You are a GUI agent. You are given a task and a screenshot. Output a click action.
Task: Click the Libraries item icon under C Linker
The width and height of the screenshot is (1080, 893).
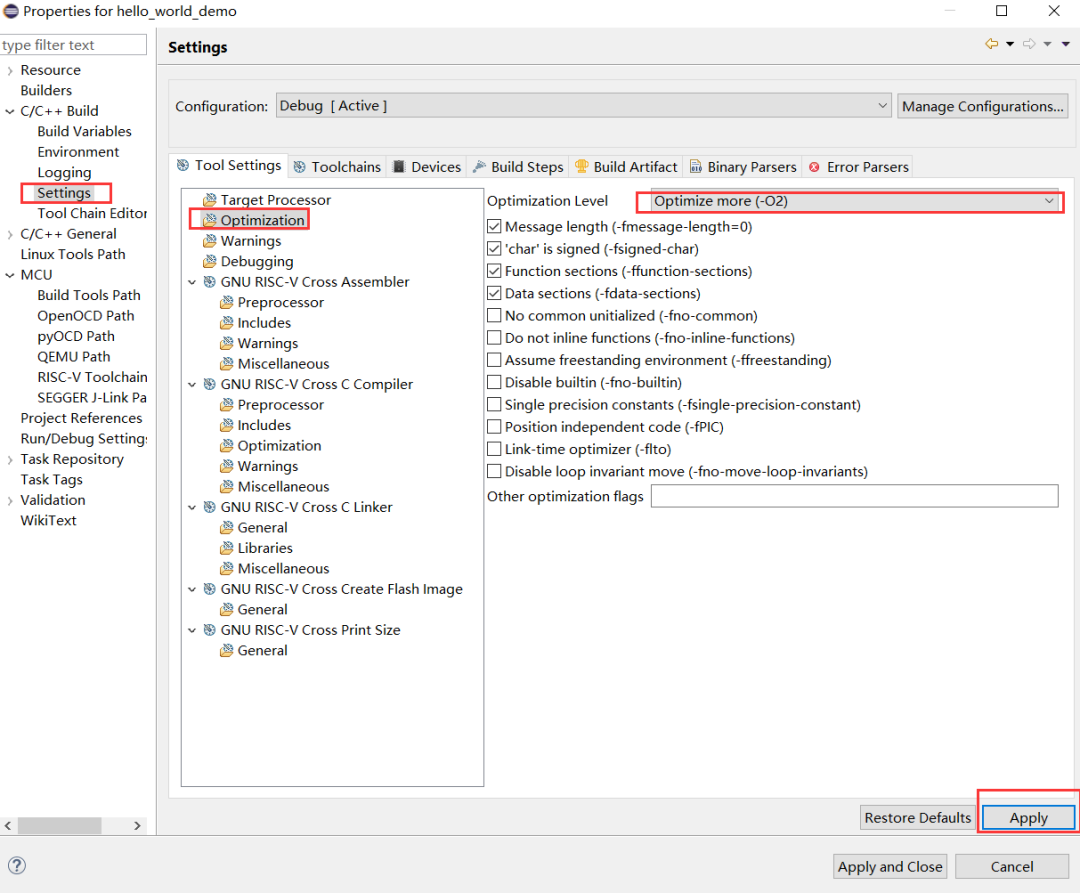[x=227, y=548]
